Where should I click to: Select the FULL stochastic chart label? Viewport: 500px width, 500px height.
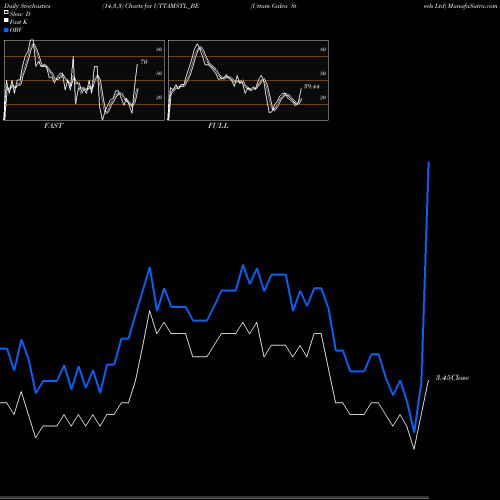[x=218, y=125]
